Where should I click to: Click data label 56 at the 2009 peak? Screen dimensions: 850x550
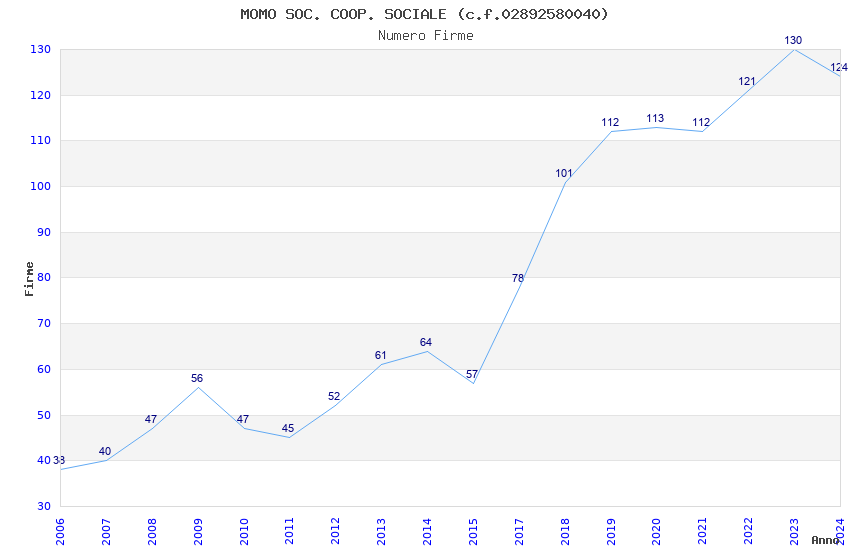click(x=197, y=378)
